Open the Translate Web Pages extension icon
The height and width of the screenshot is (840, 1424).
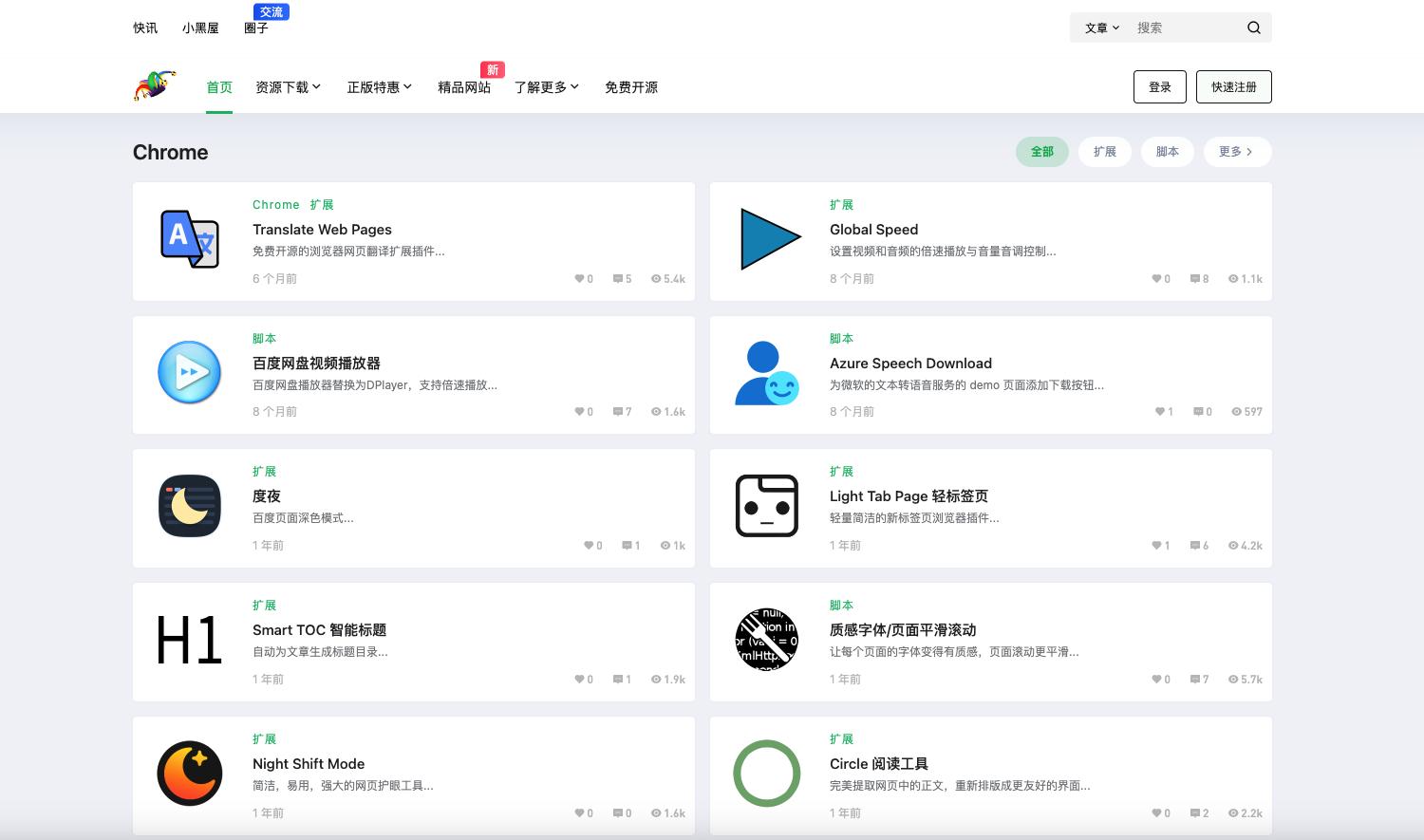pos(190,239)
